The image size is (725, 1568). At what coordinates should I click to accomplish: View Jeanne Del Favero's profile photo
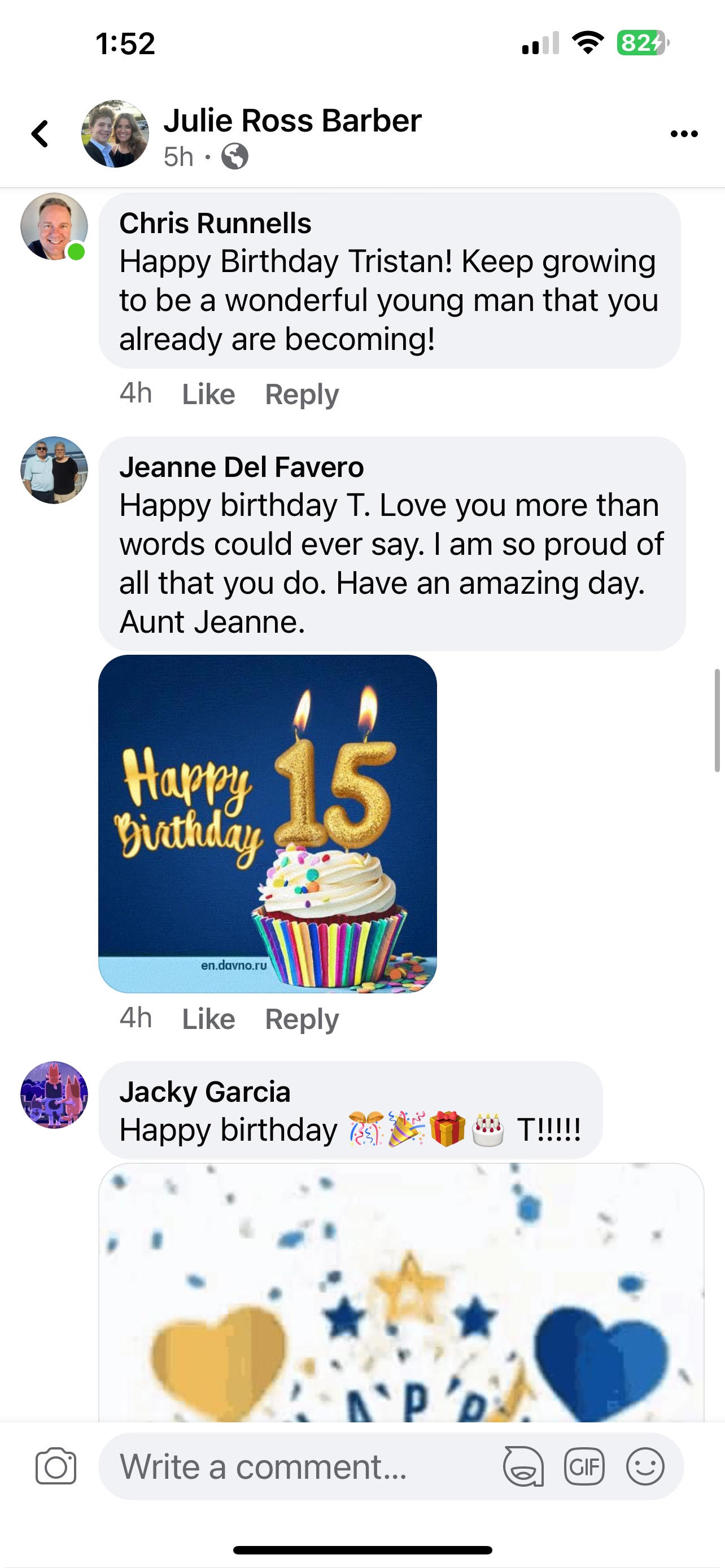(x=54, y=470)
